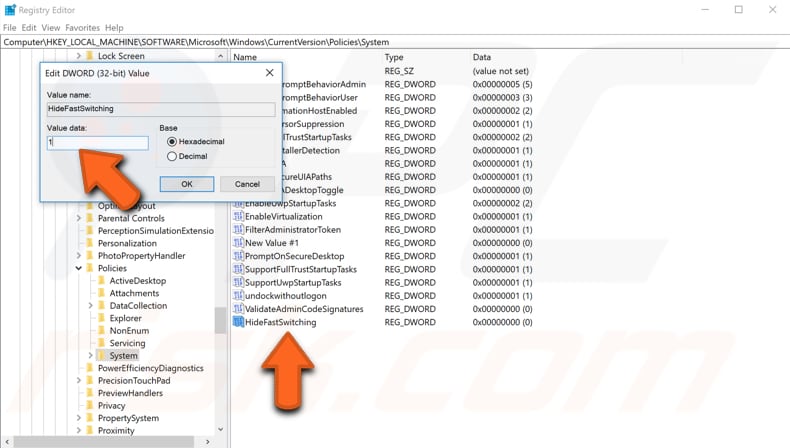The width and height of the screenshot is (790, 448).
Task: Click the folder icon of NonEnum key
Action: click(102, 330)
